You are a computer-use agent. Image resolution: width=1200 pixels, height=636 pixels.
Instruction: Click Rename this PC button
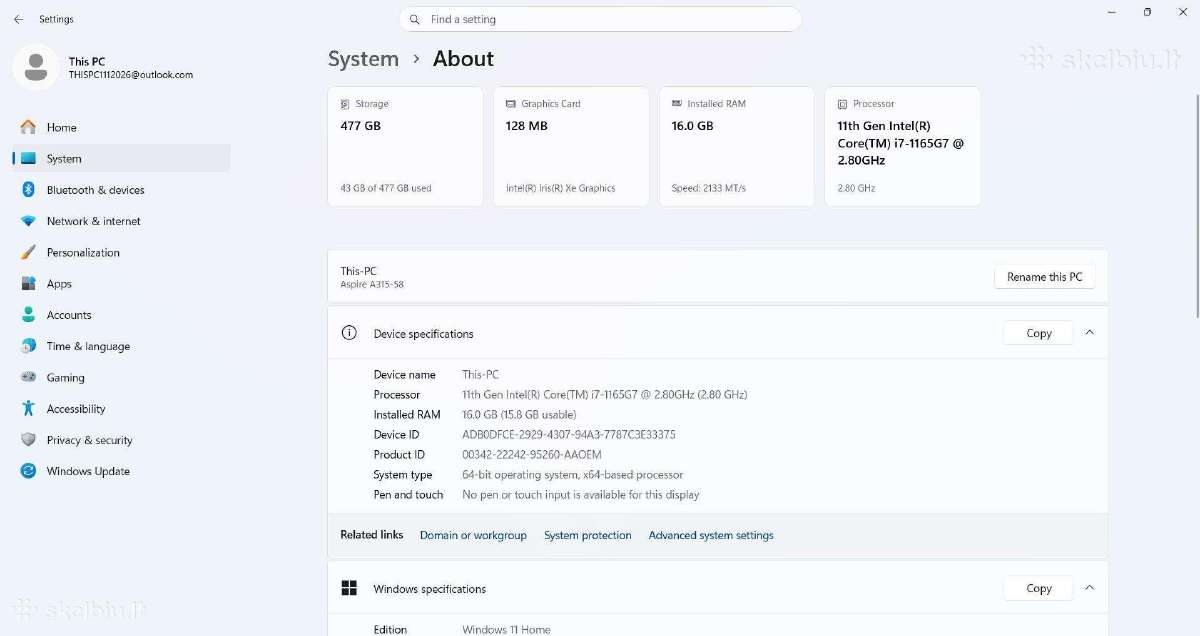point(1044,277)
